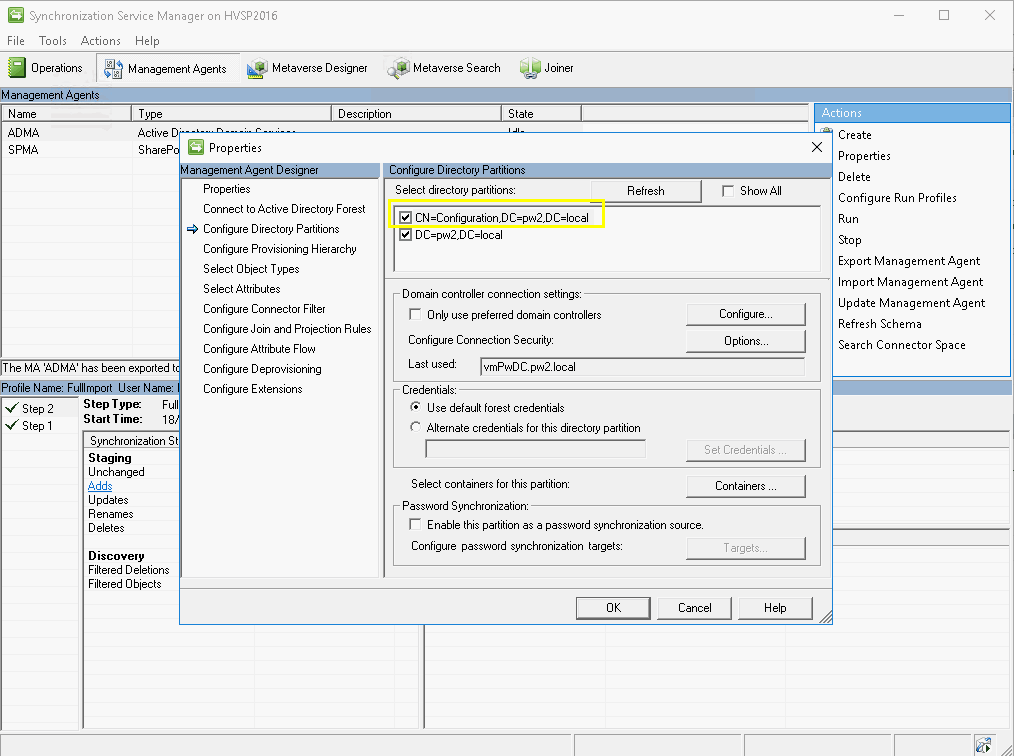Click the Properties dialog title icon
Viewport: 1014px width, 756px height.
[x=195, y=147]
